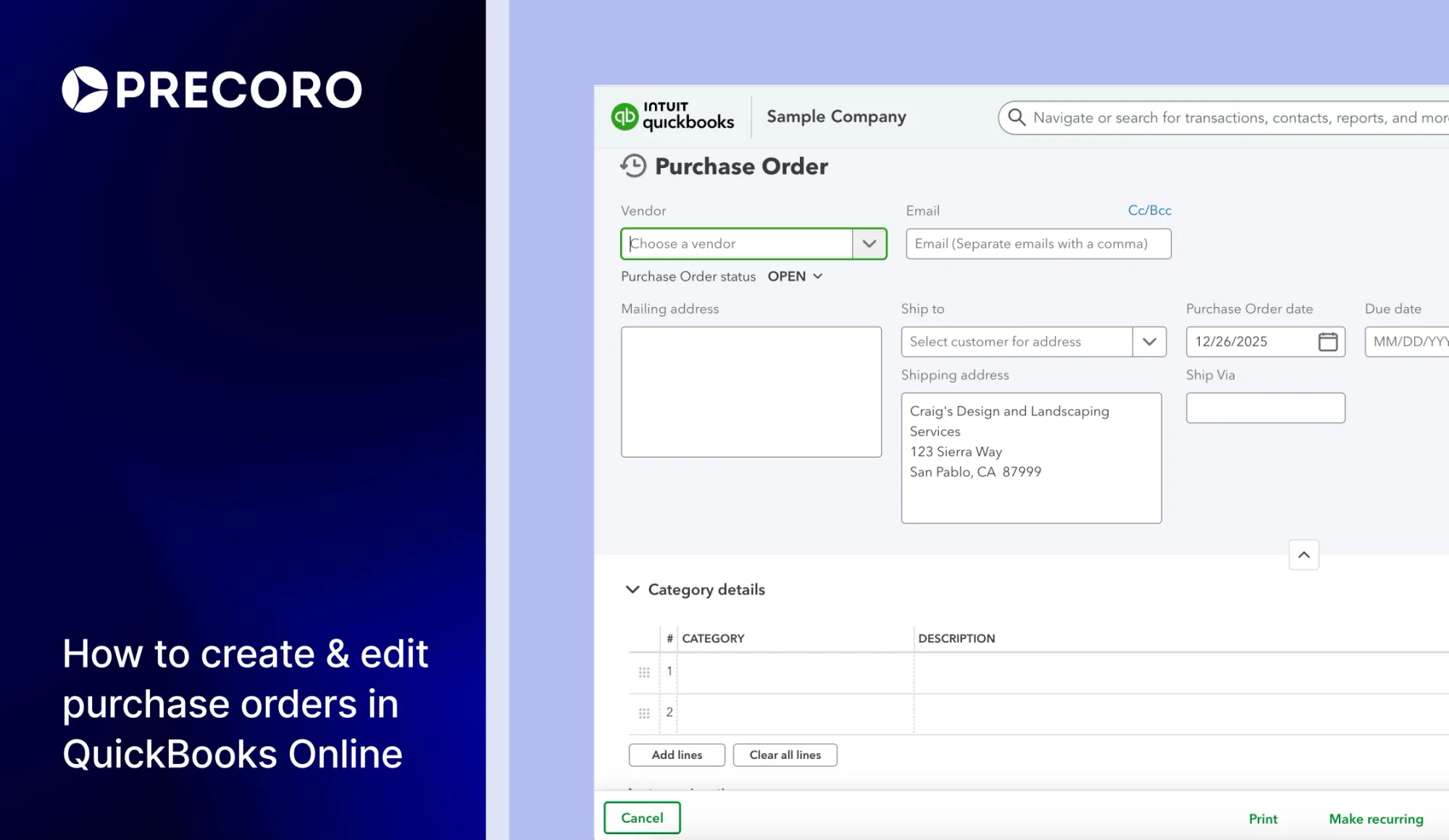Viewport: 1449px width, 840px height.
Task: Click the Due date field
Action: (x=1407, y=342)
